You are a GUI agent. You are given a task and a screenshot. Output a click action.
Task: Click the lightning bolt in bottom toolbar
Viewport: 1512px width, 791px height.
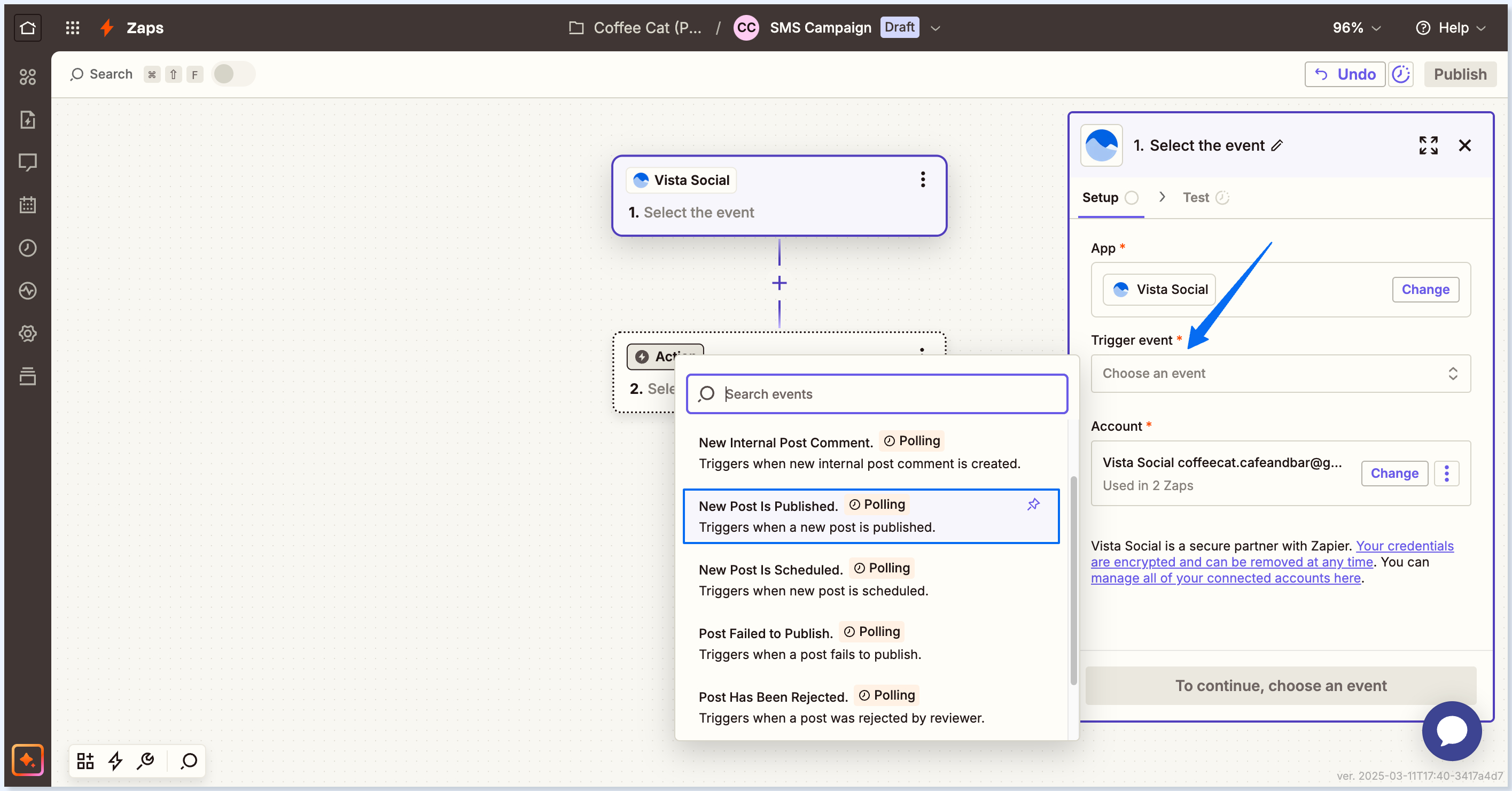[x=115, y=761]
